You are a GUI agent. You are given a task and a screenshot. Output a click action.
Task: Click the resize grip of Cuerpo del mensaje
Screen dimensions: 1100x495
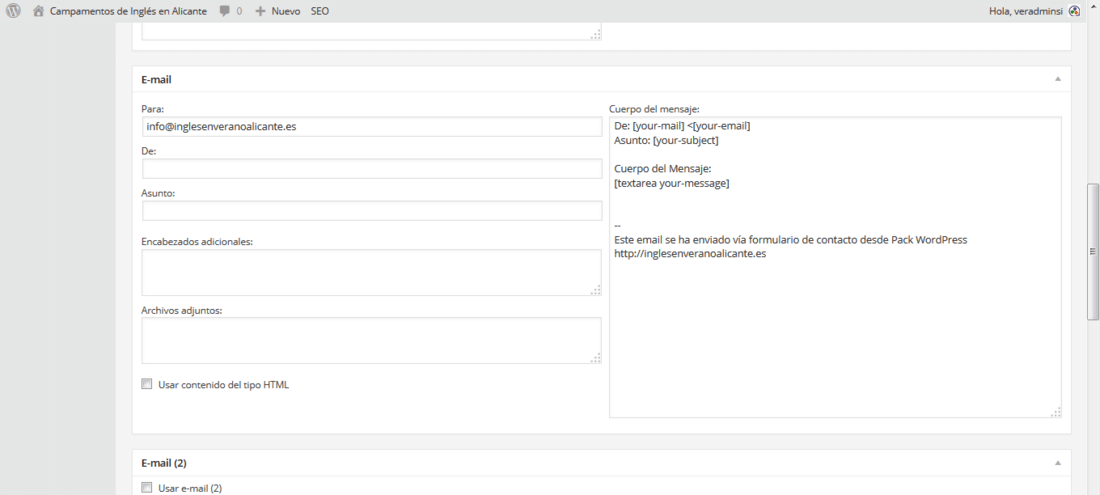pyautogui.click(x=1055, y=412)
